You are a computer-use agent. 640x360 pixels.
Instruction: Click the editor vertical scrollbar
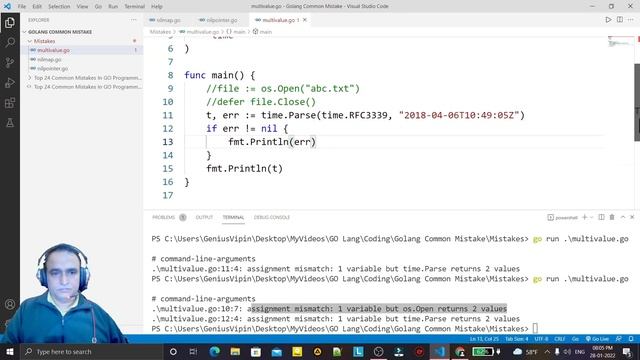click(637, 102)
